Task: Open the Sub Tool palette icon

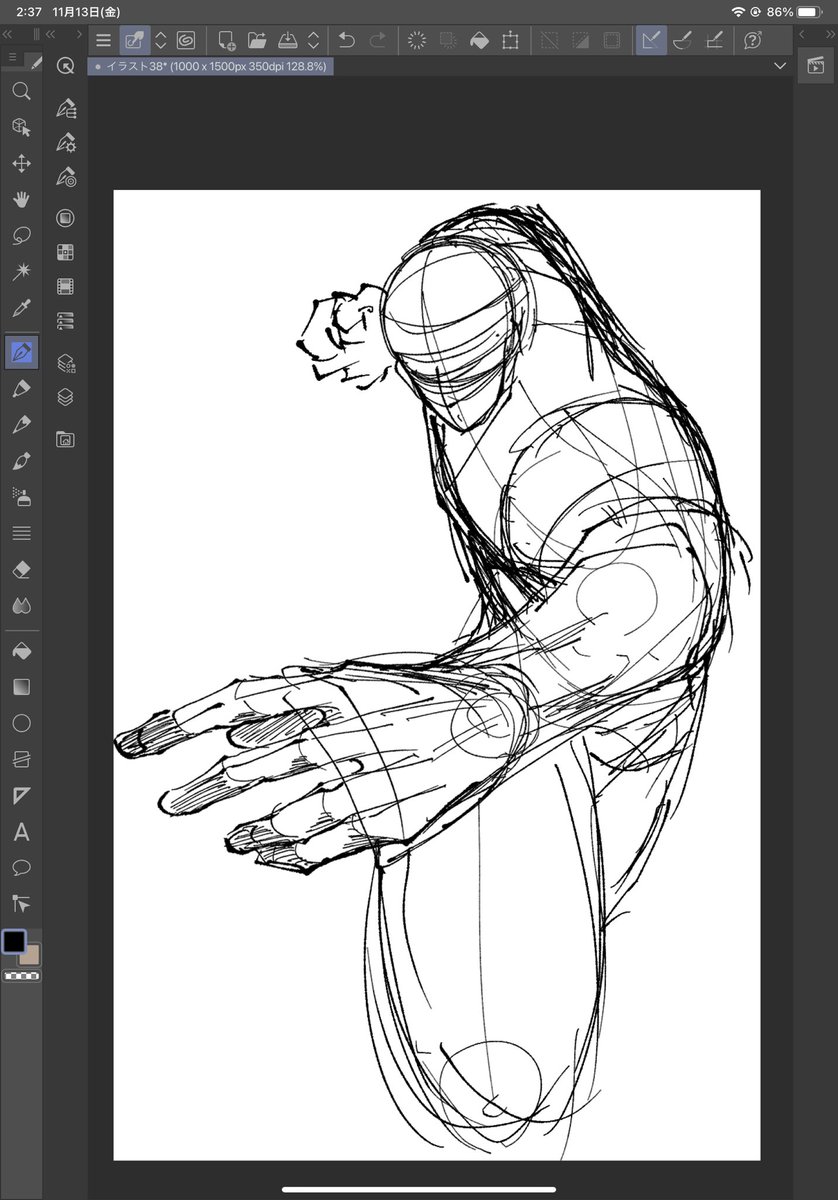Action: [66, 108]
